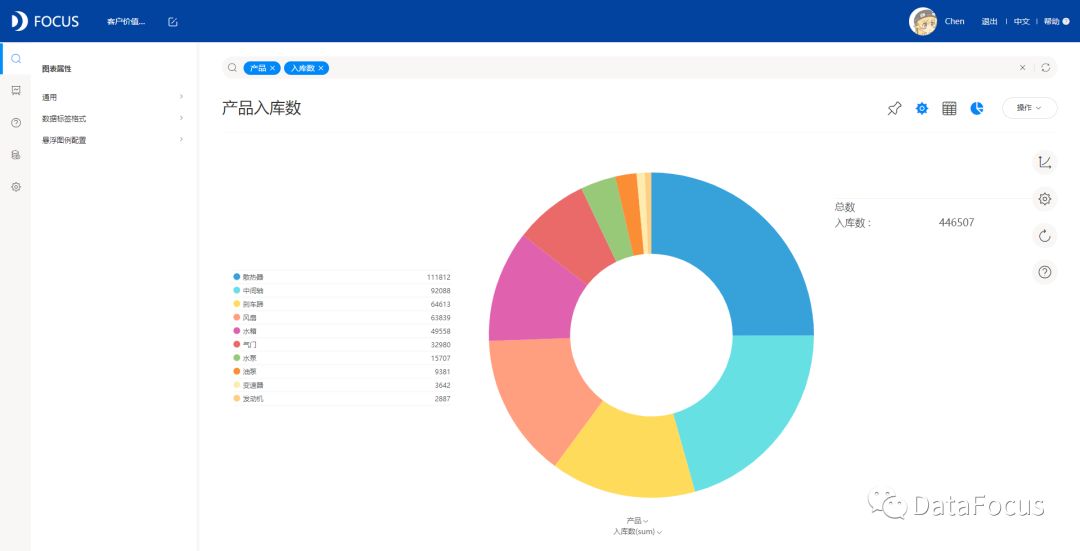Open the dashboard board icon in left sidebar
The width and height of the screenshot is (1080, 551).
click(x=16, y=90)
